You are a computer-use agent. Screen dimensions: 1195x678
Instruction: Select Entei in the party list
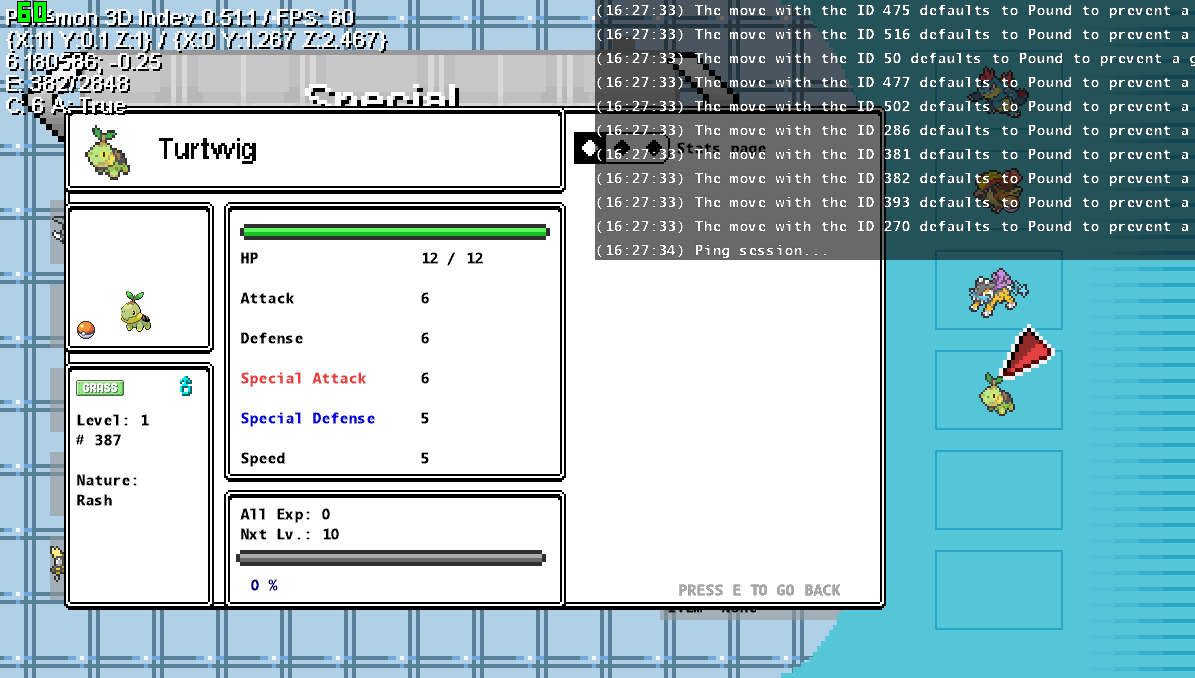coord(998,190)
